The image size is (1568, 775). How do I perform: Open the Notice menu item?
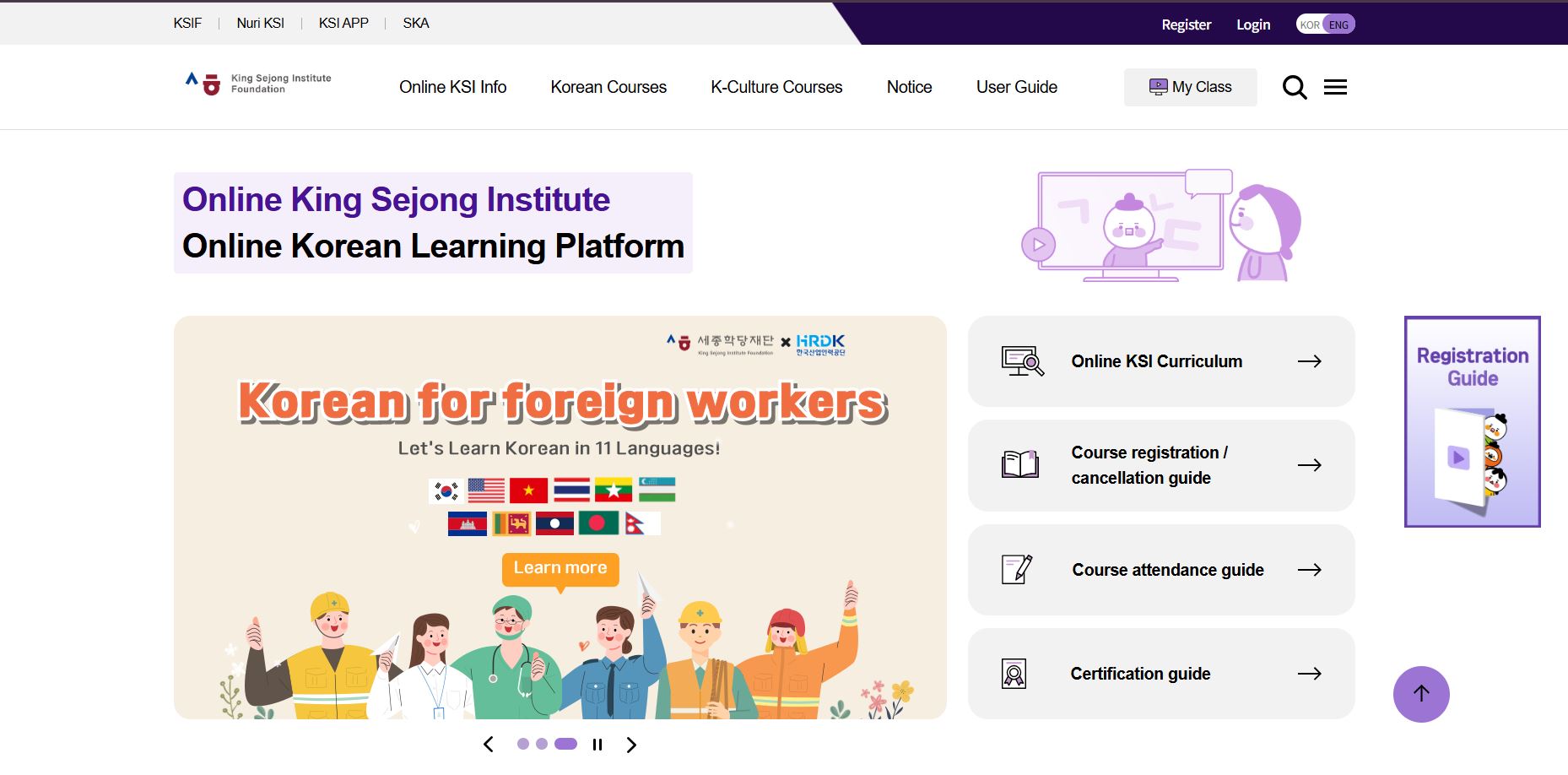[909, 87]
